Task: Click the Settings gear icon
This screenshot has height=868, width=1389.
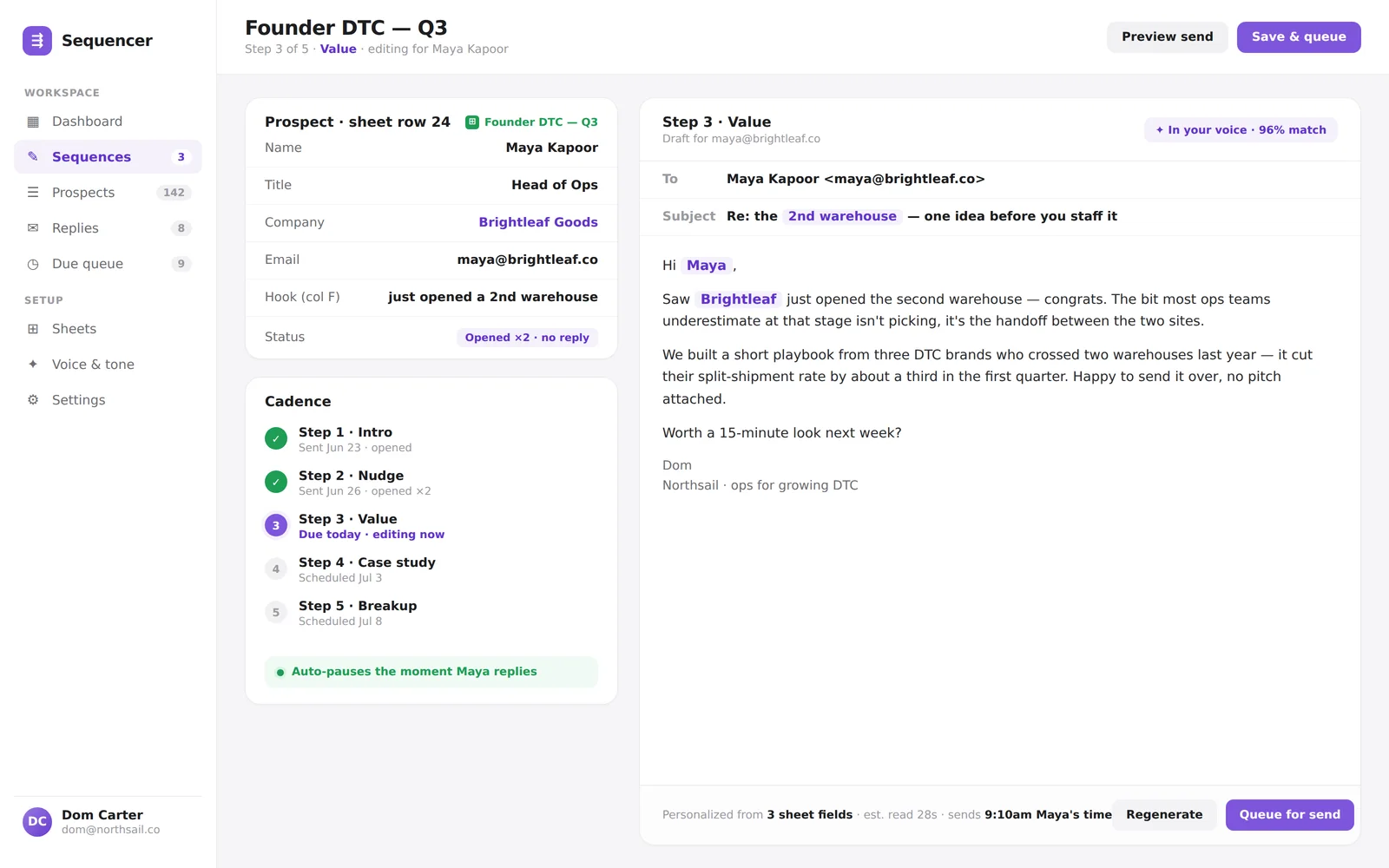Action: tap(33, 400)
